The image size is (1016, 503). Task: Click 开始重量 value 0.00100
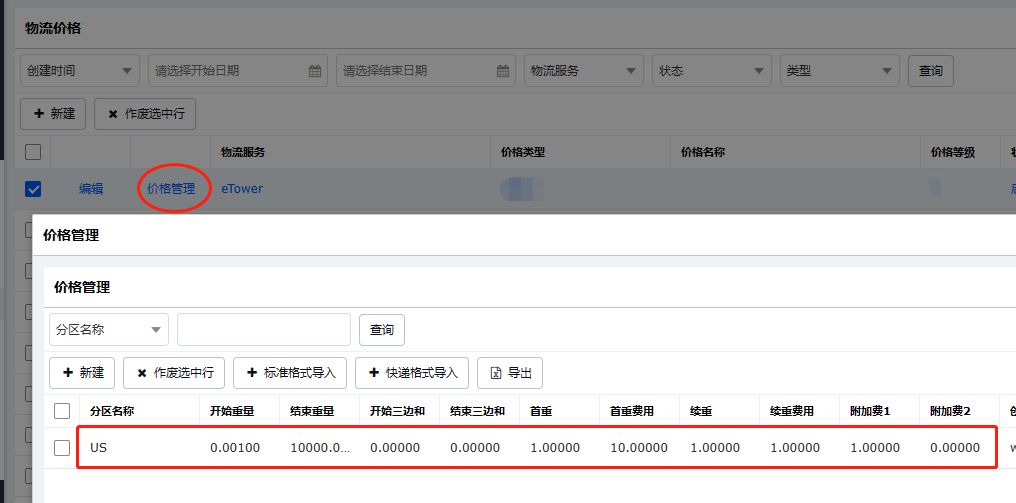coord(235,447)
